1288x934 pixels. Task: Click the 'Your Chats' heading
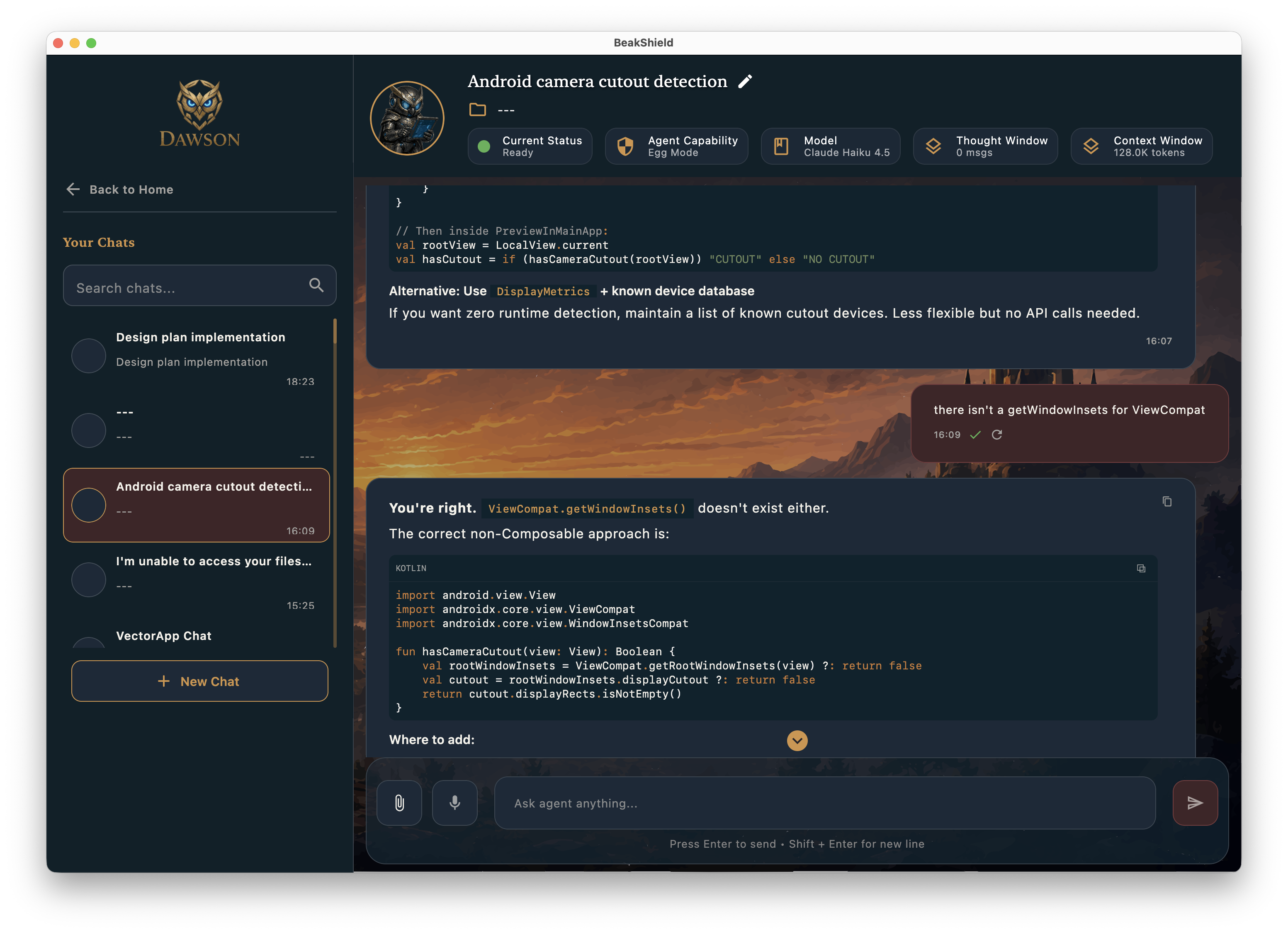point(99,243)
